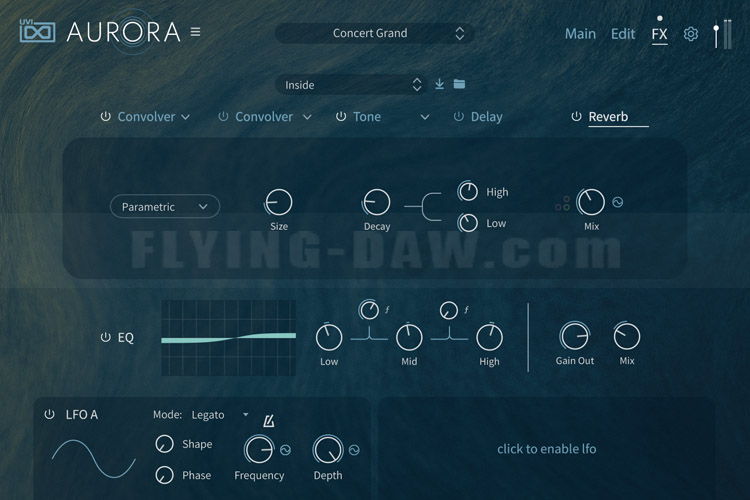
Task: Expand the first Convolver chevron
Action: [x=186, y=117]
